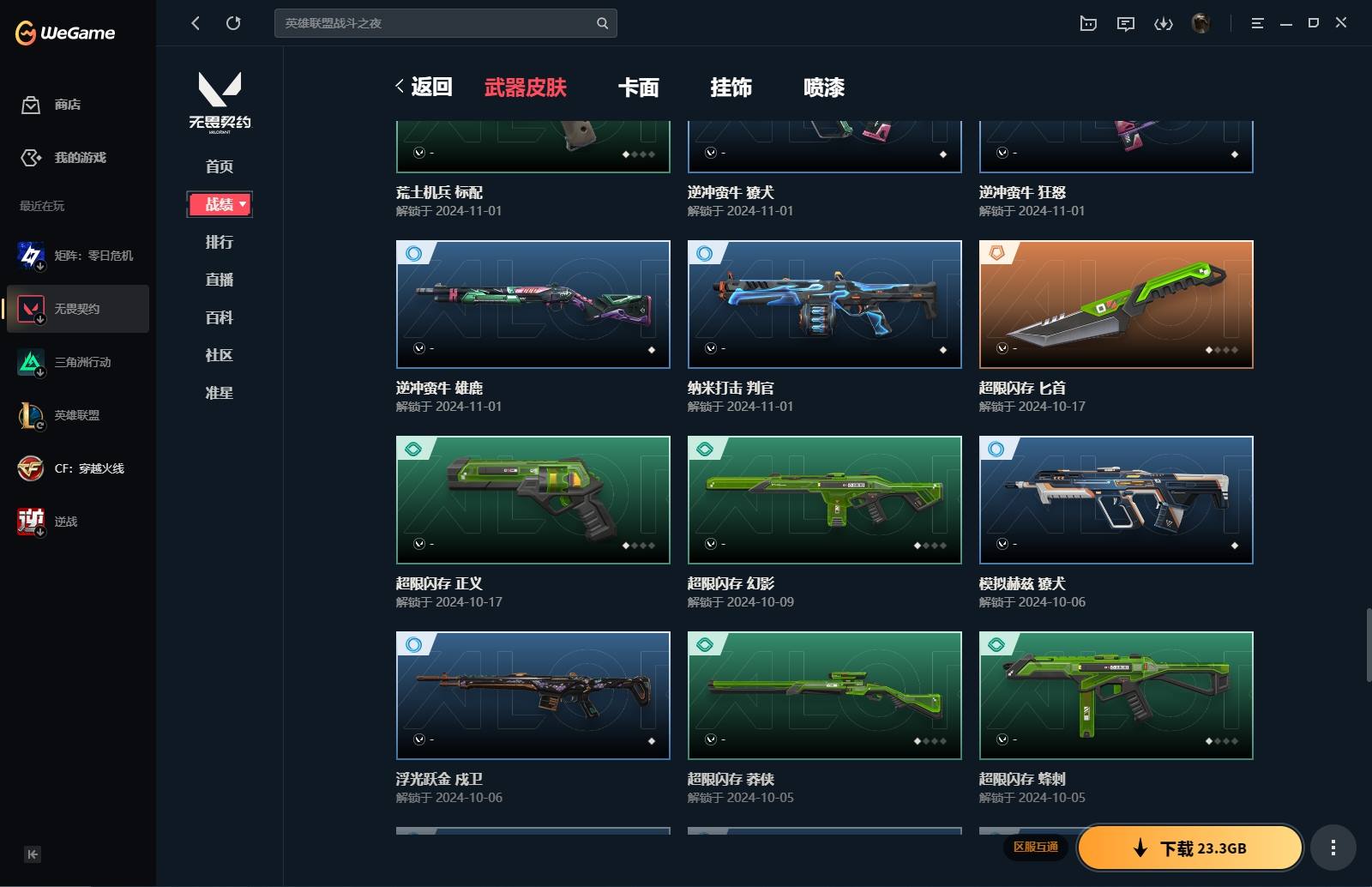Open the 超限闪存 匕首 knife skin card
Viewport: 1372px width, 887px height.
click(x=1116, y=305)
